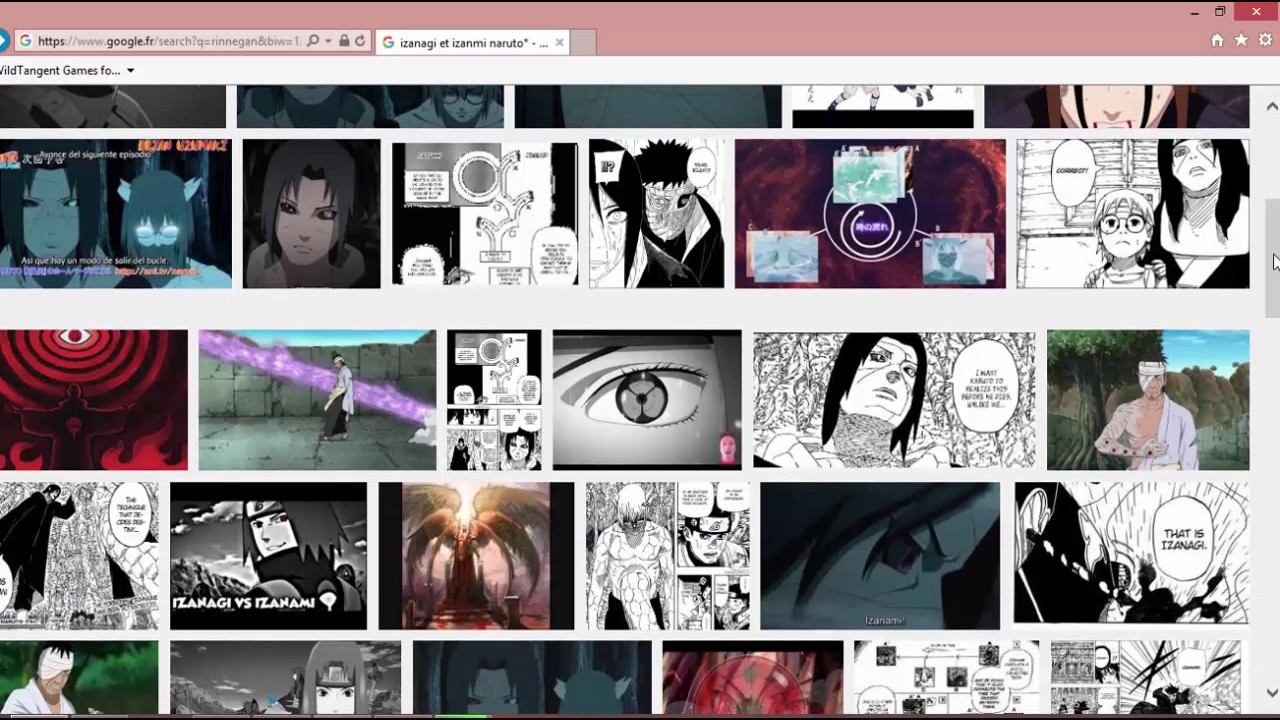Viewport: 1280px width, 720px height.
Task: Close the 'izanagi et izanmi naruto' tab
Action: pyautogui.click(x=559, y=42)
